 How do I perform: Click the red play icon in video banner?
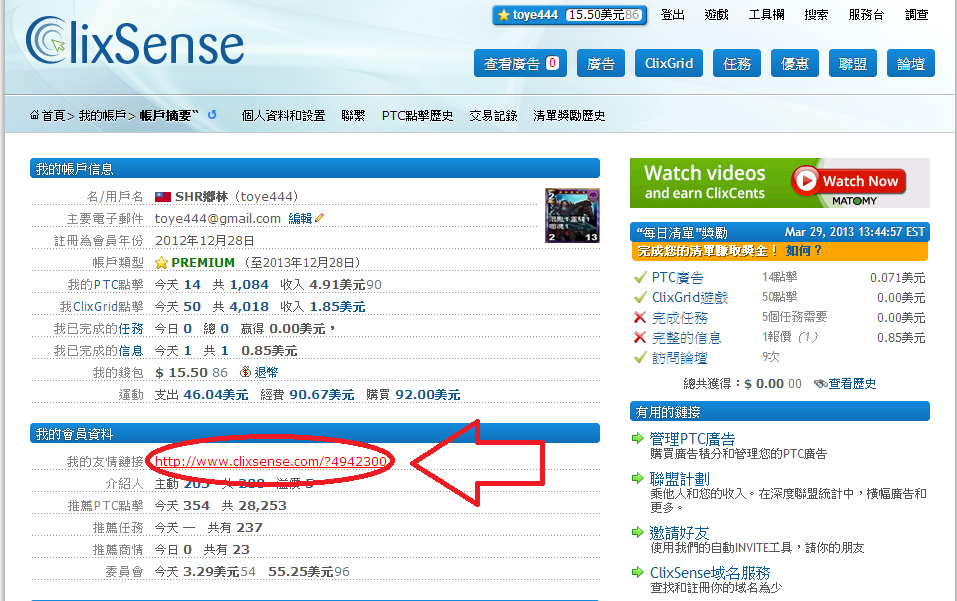[806, 181]
